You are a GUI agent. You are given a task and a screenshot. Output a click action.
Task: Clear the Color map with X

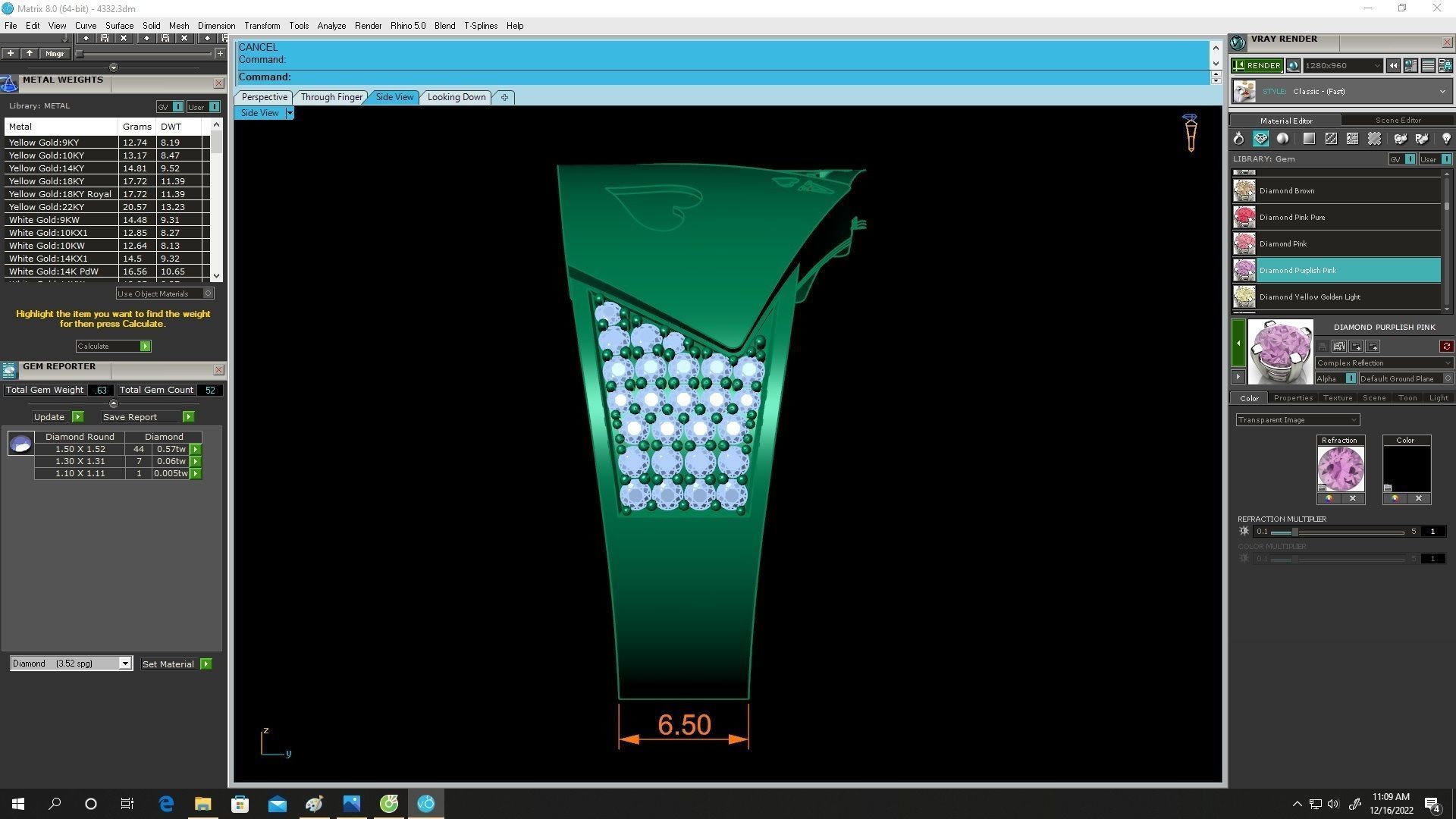pyautogui.click(x=1419, y=499)
